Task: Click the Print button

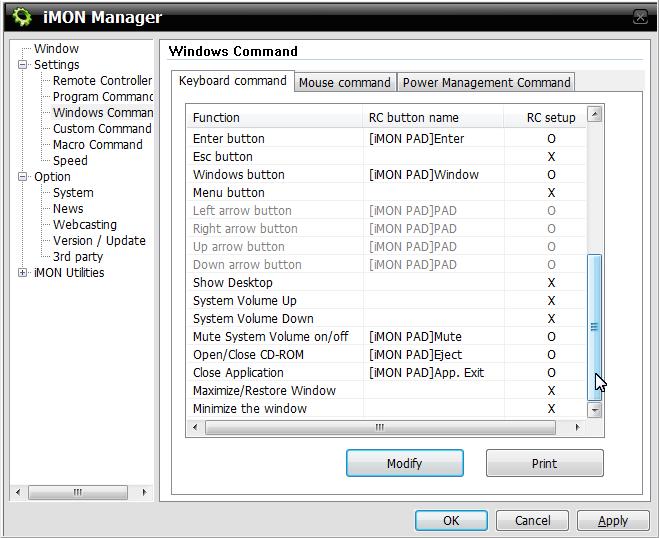Action: tap(544, 463)
